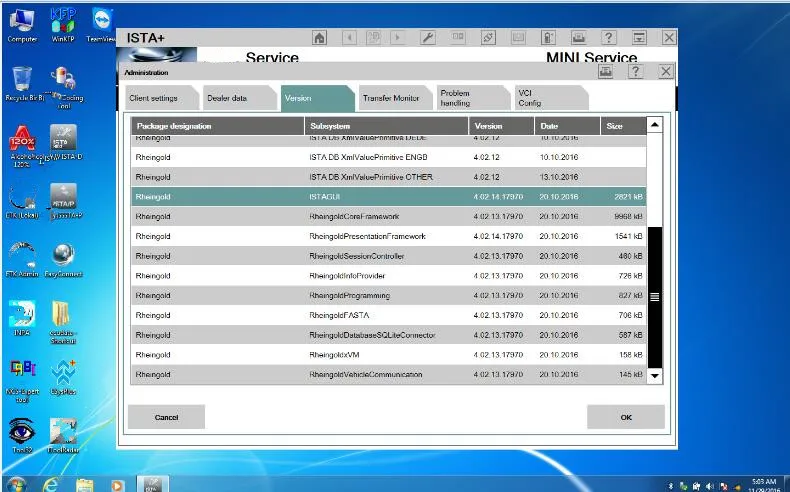The height and width of the screenshot is (492, 790).
Task: Select the ISTA DB XmlValuePrimitive ENGB row
Action: [388, 157]
